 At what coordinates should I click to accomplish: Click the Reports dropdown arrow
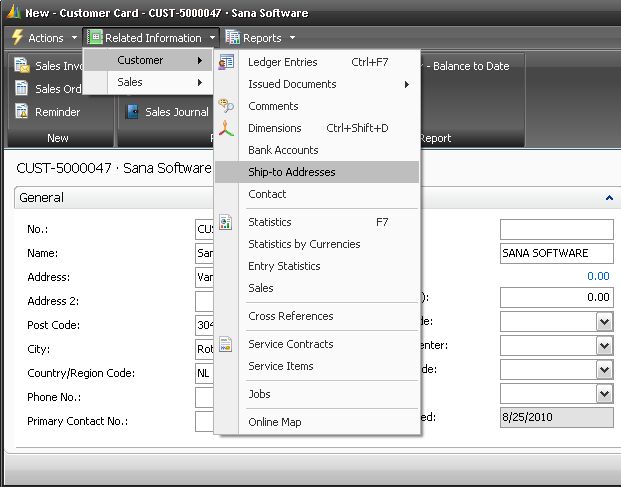293,38
